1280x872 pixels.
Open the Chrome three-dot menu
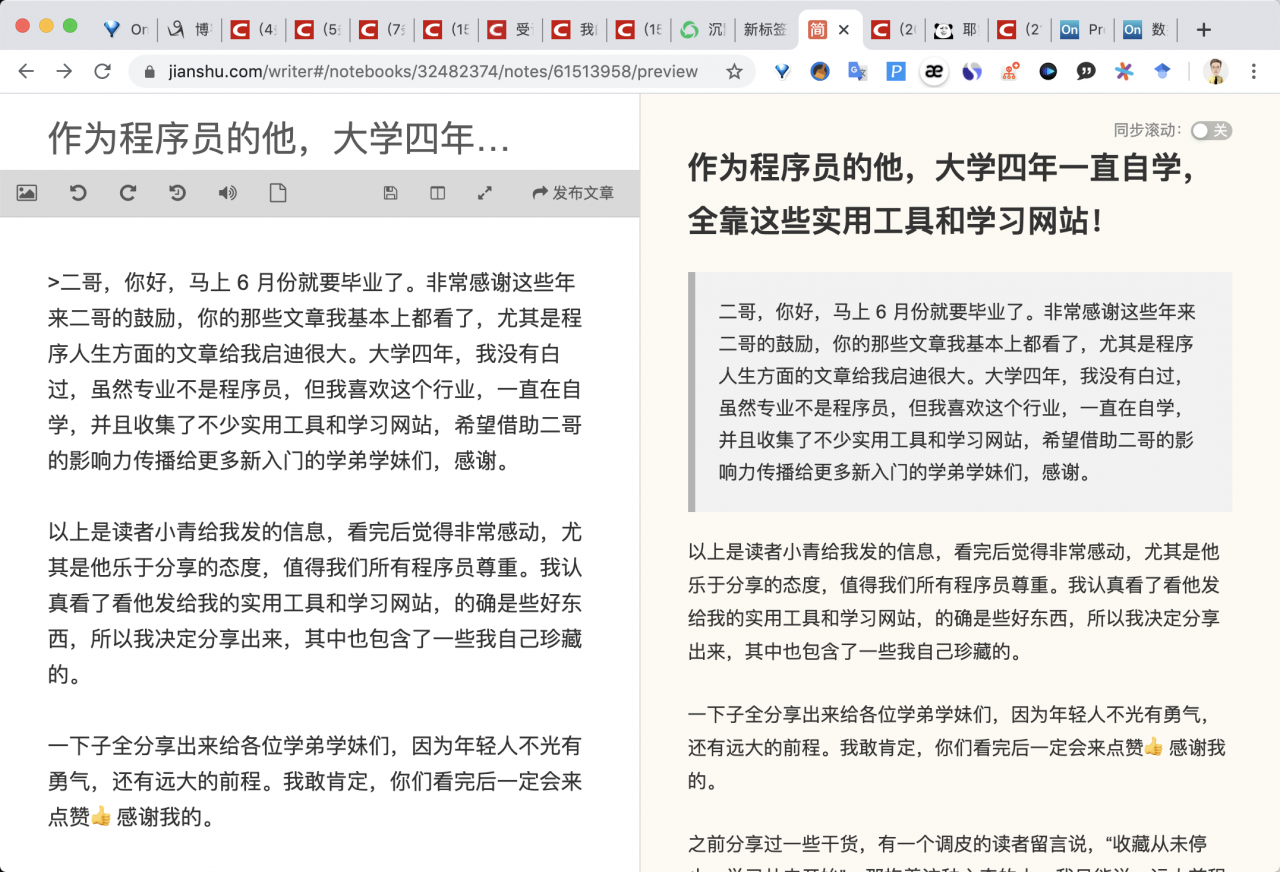[x=1254, y=71]
